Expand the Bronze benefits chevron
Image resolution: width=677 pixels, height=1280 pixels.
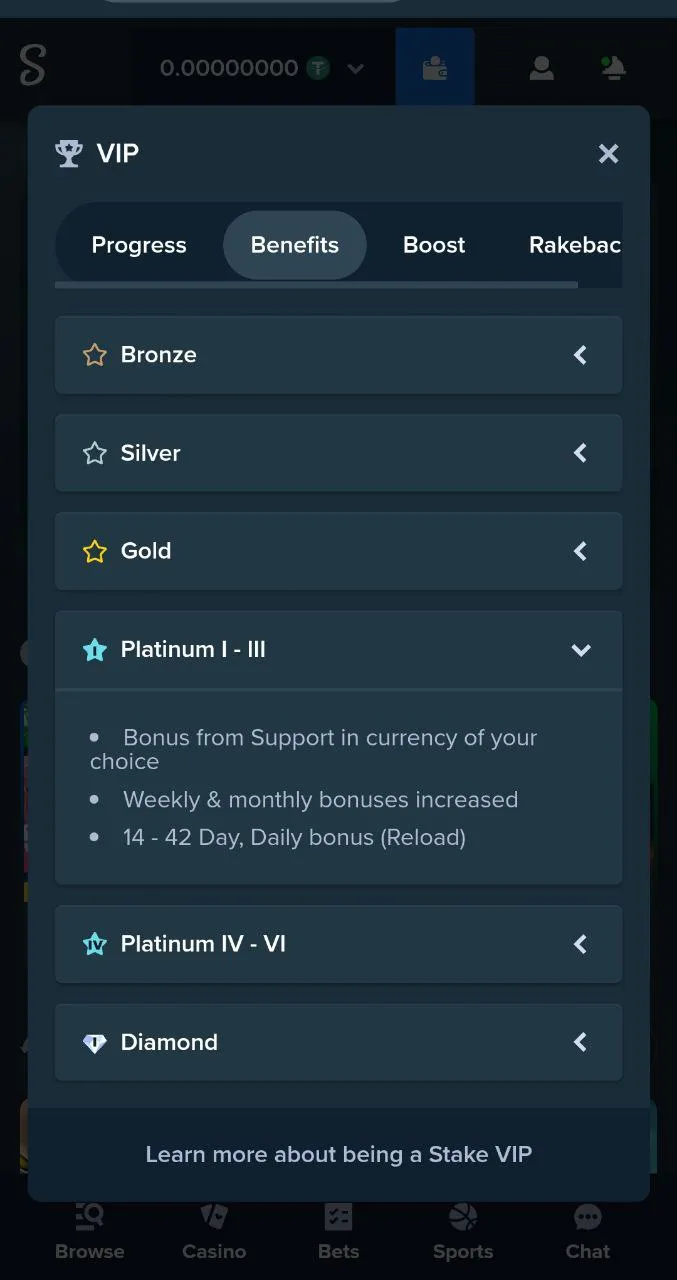pyautogui.click(x=580, y=355)
